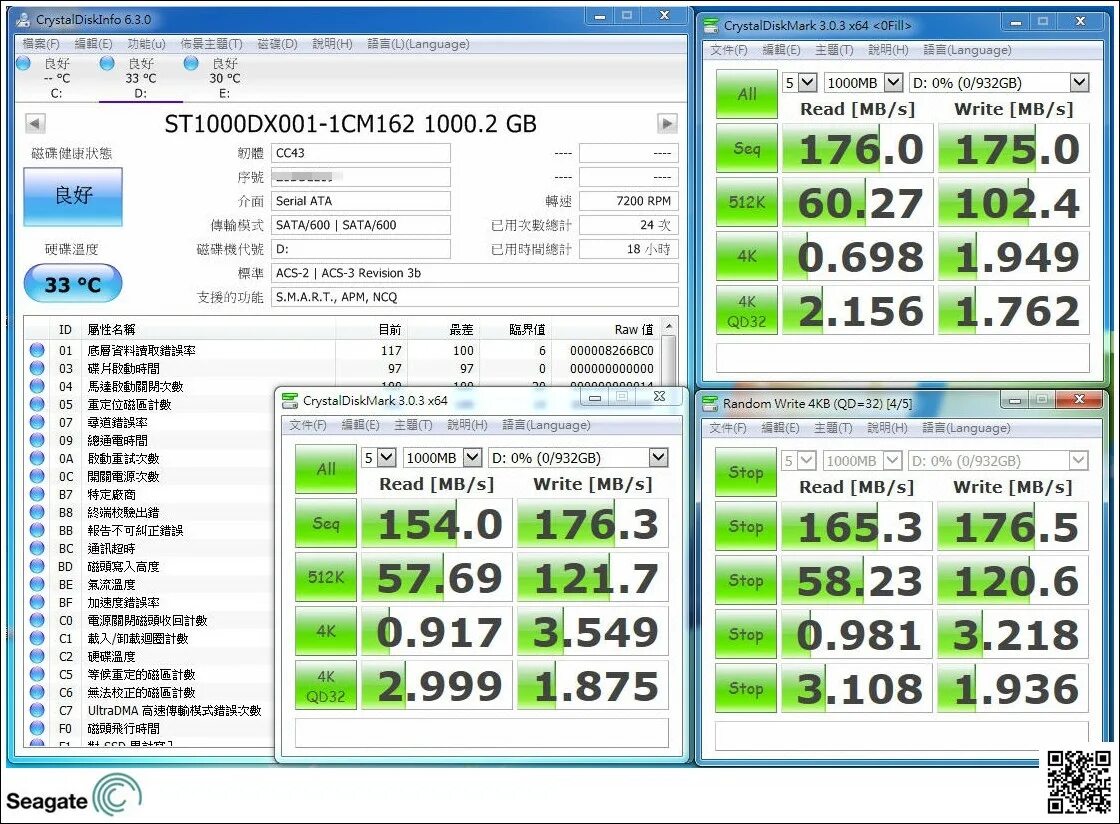Click the SMART attribute list scrollbar up arrow
The height and width of the screenshot is (824, 1120).
coord(669,326)
